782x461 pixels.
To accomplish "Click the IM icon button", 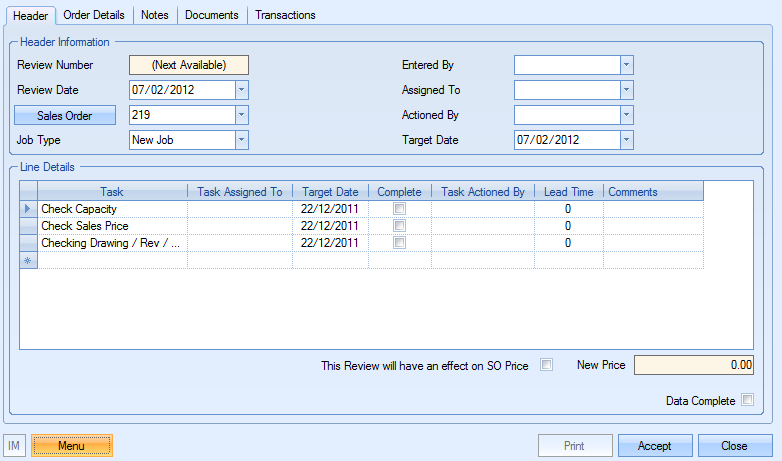I will point(15,446).
